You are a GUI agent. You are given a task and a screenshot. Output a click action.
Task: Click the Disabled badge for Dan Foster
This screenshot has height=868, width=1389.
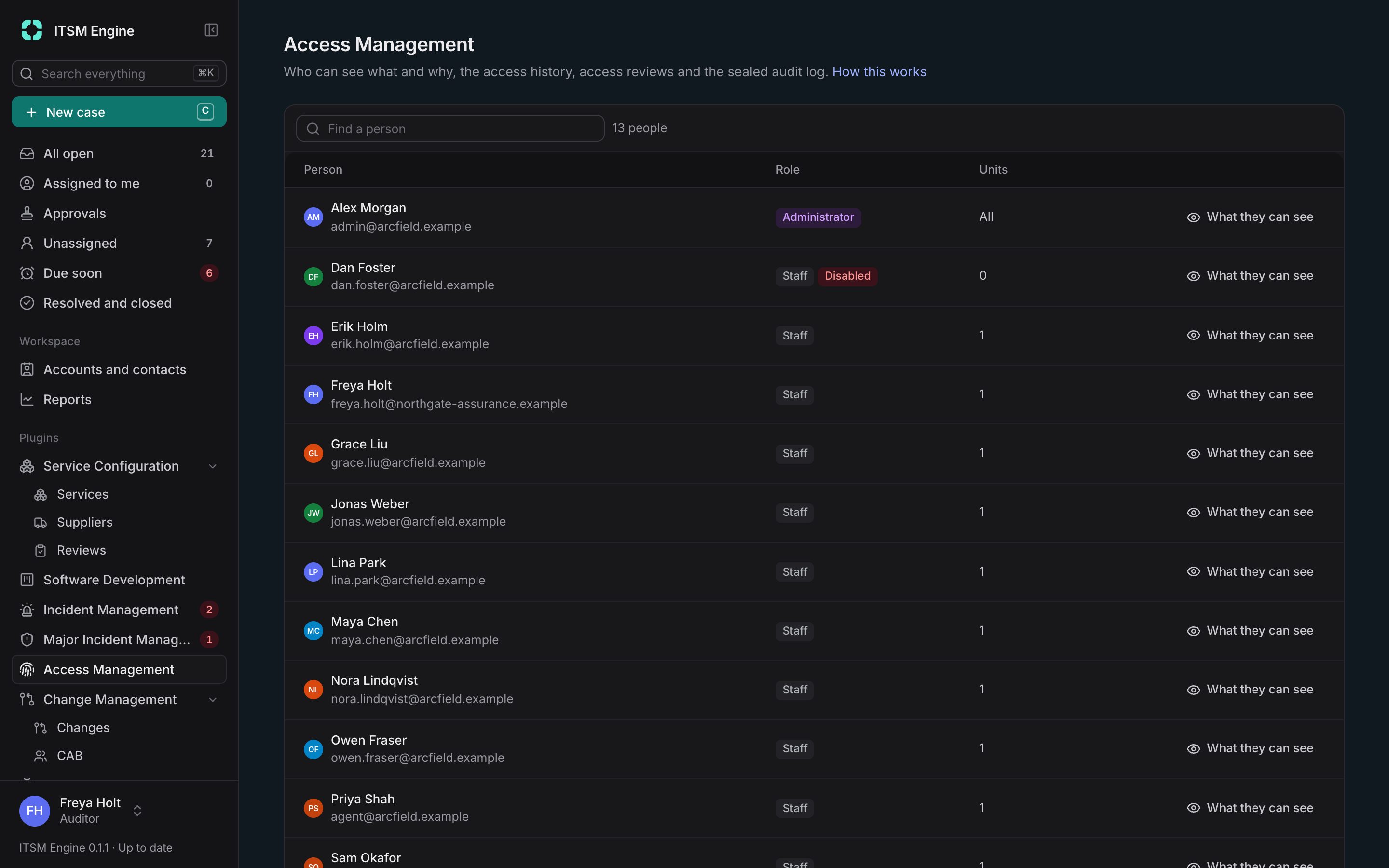click(x=847, y=276)
